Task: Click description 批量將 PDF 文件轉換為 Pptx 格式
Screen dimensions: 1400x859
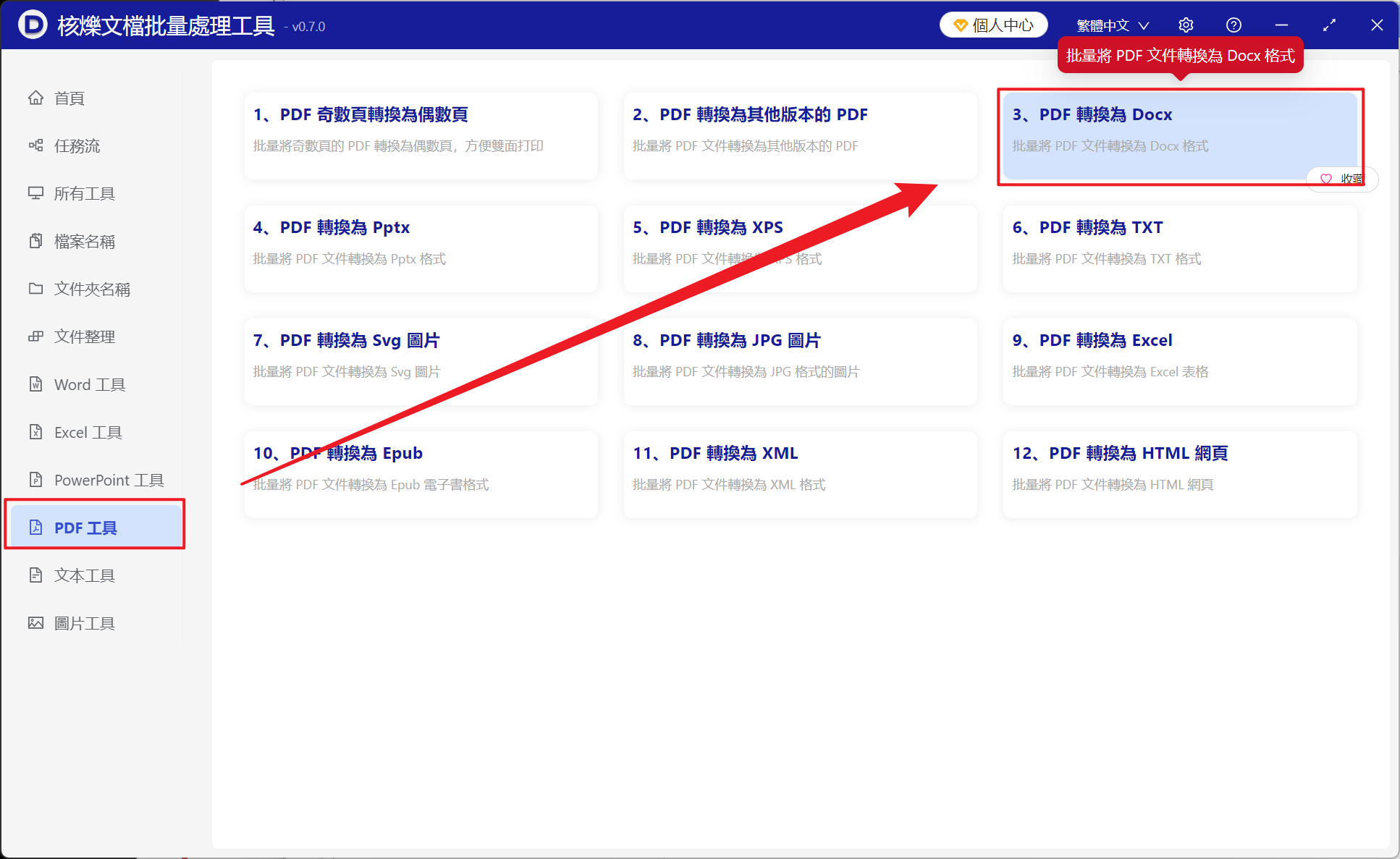Action: coord(349,258)
